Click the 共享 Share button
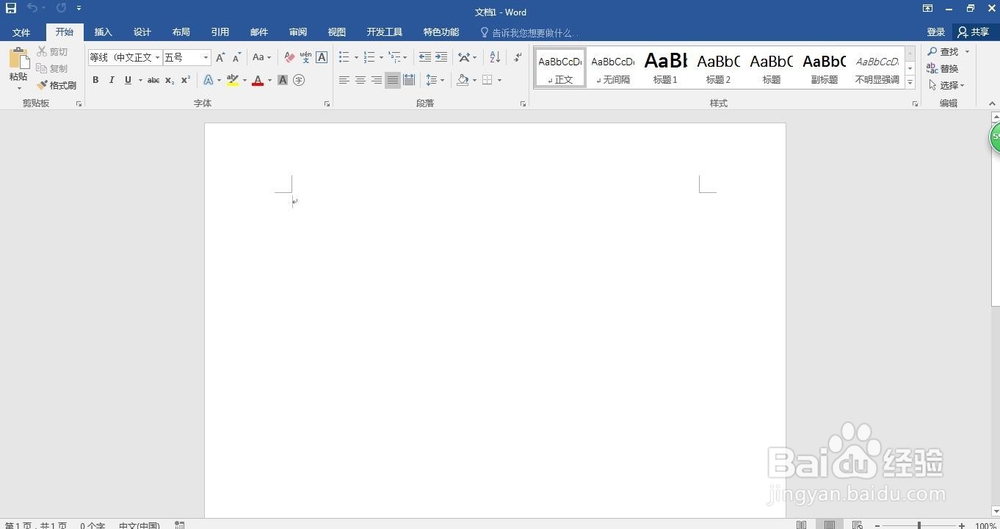 click(x=974, y=32)
